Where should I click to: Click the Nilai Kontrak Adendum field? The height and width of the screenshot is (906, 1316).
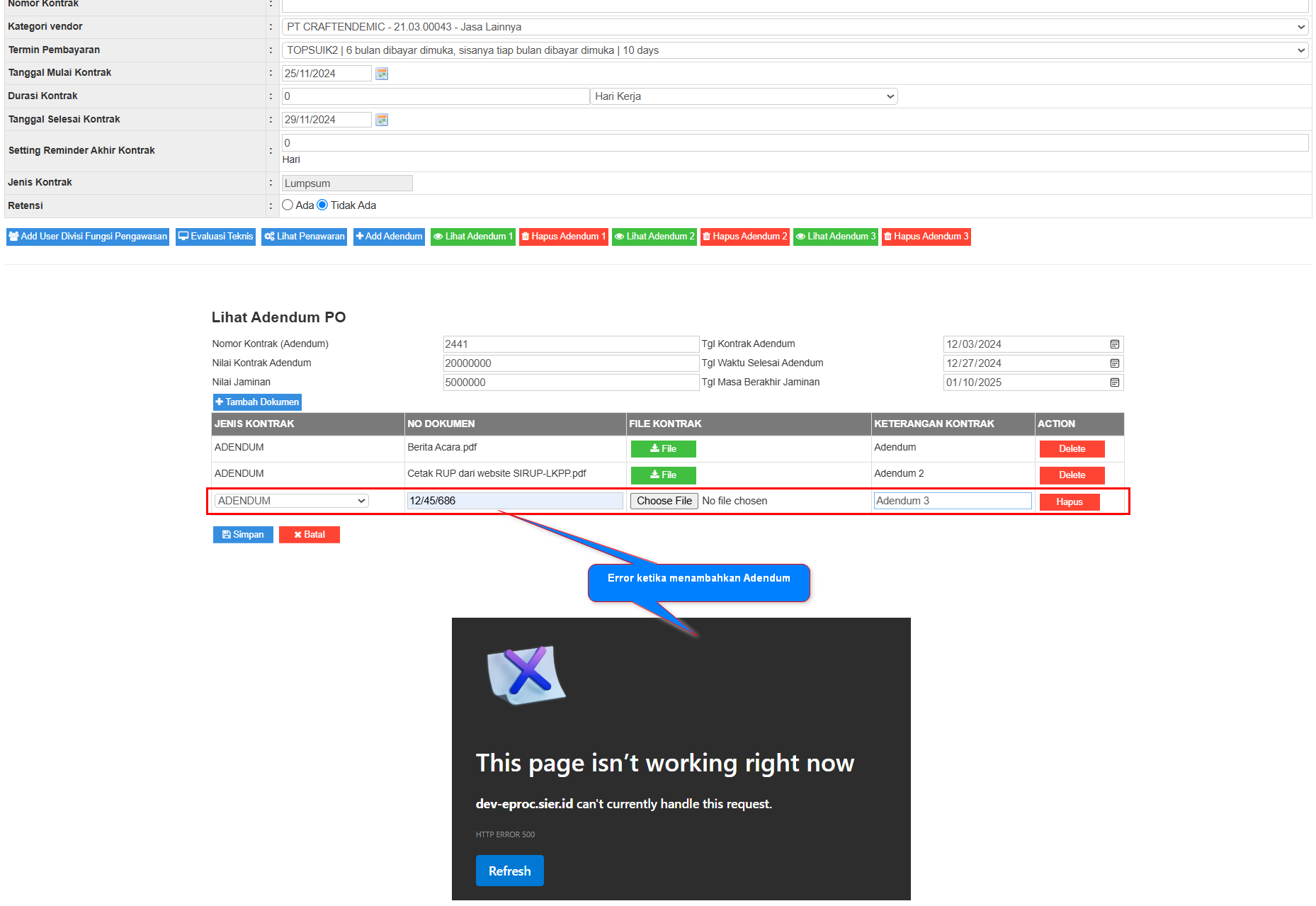pos(571,363)
